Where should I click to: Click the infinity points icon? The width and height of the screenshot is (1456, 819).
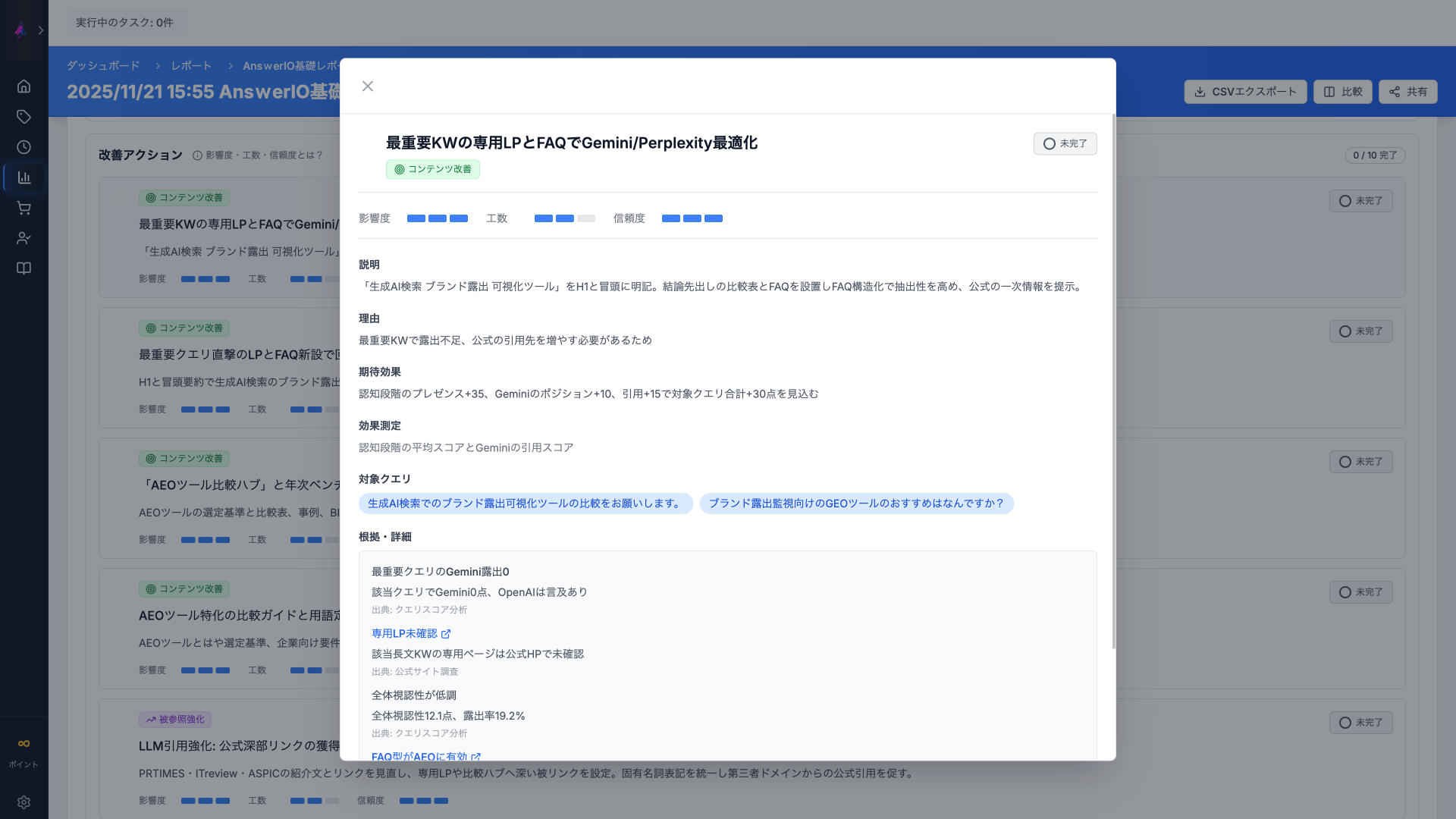[24, 744]
